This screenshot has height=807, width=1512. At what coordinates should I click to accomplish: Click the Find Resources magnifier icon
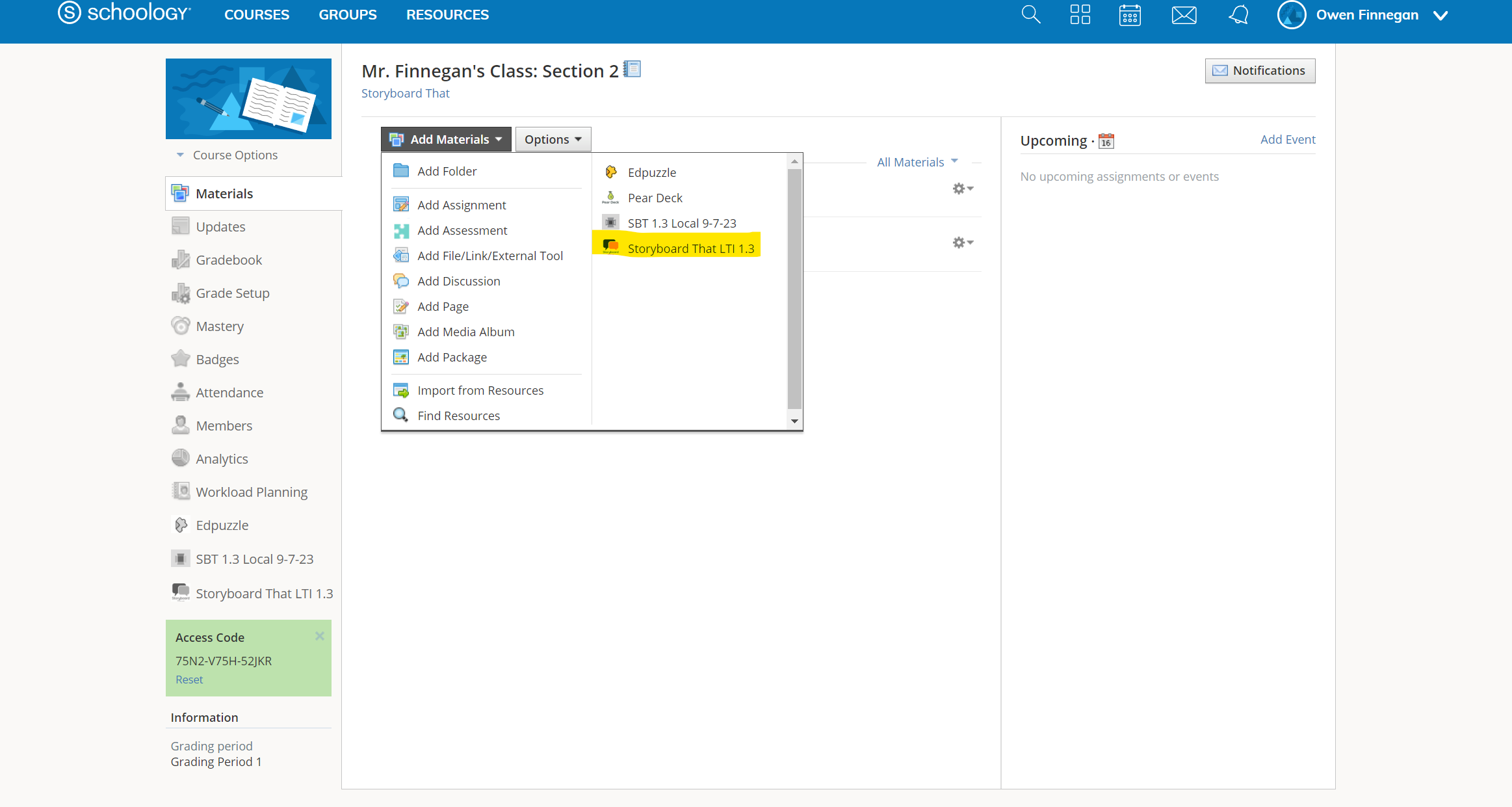click(x=401, y=415)
